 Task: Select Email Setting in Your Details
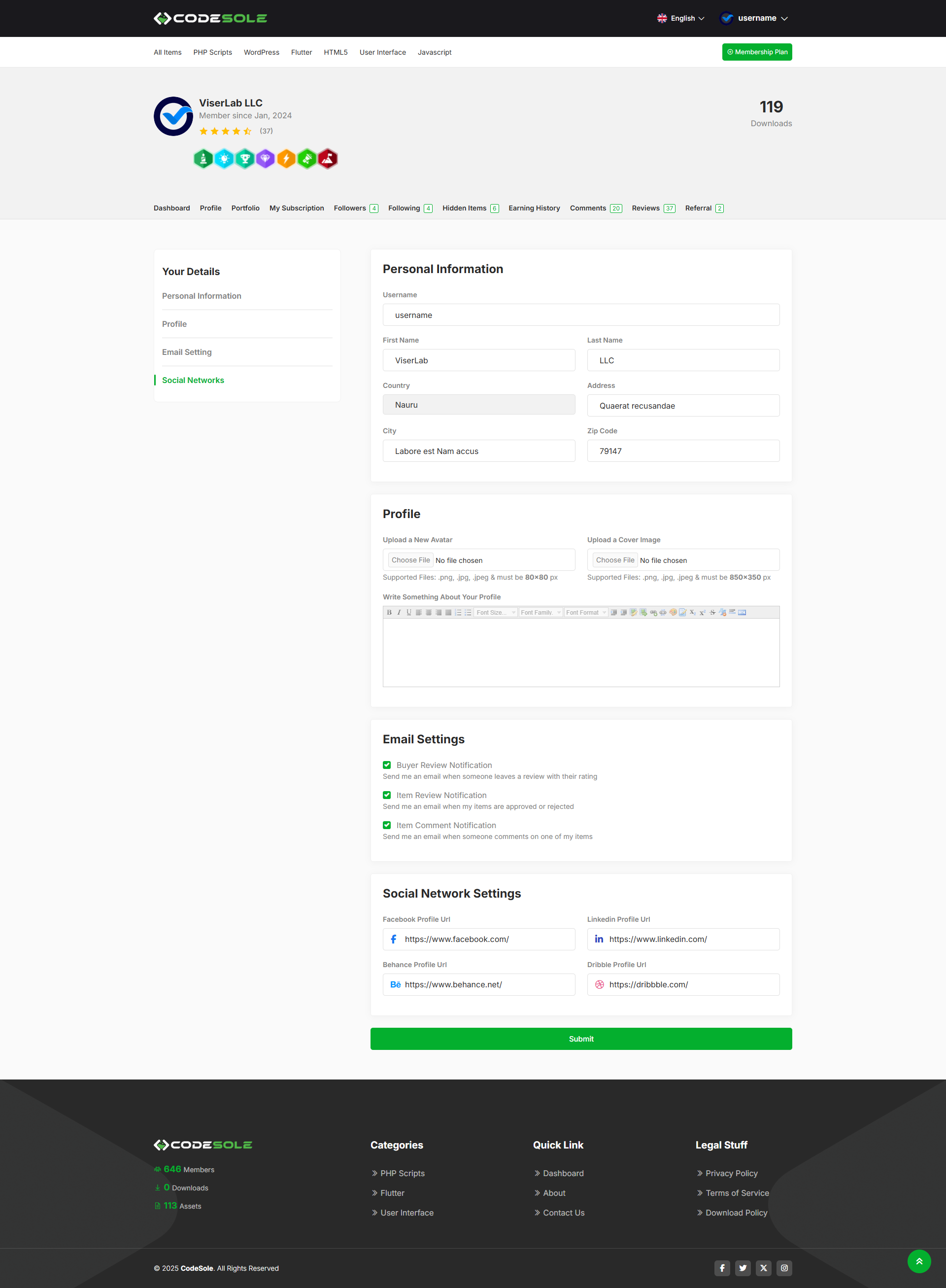[x=187, y=352]
